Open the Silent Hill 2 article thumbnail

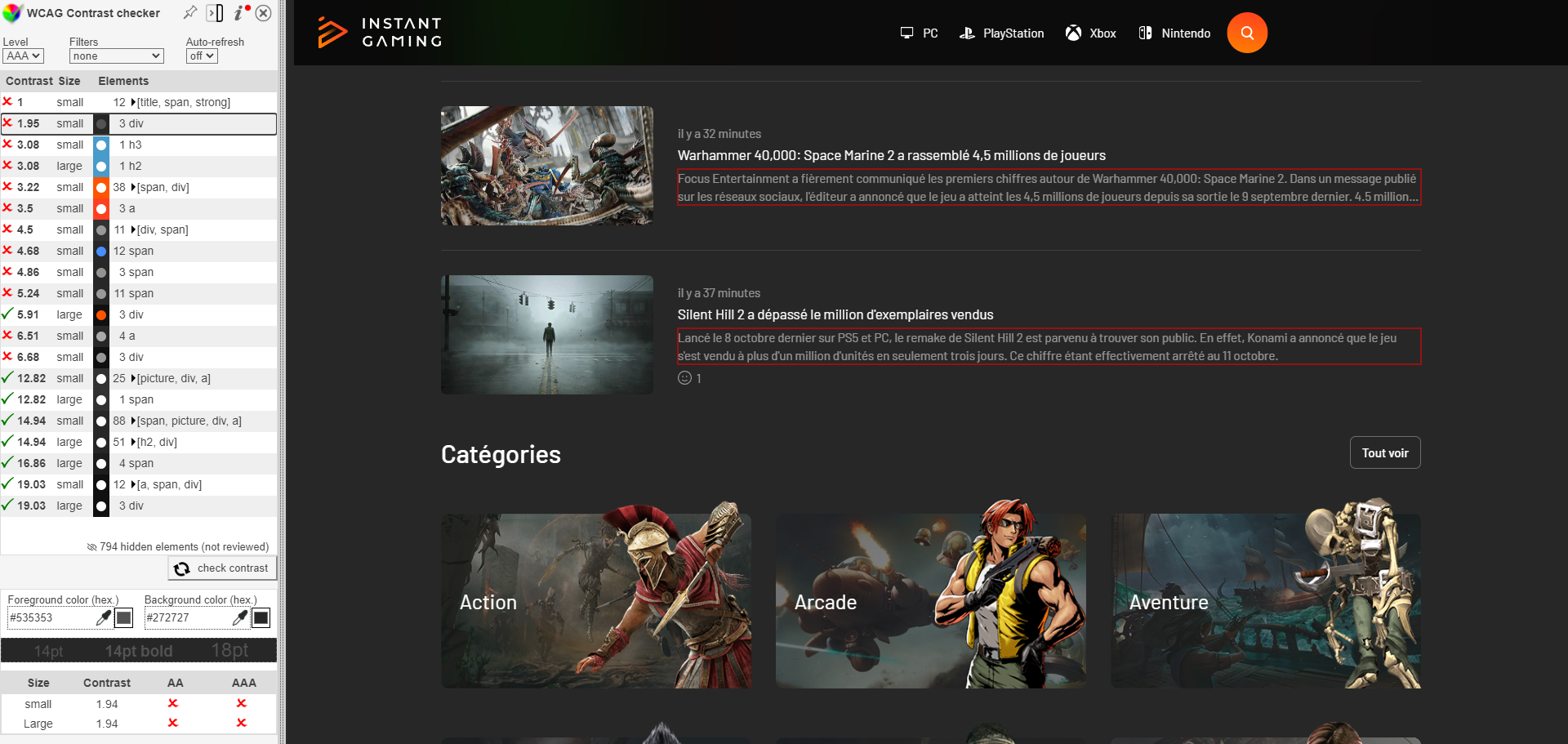tap(547, 335)
